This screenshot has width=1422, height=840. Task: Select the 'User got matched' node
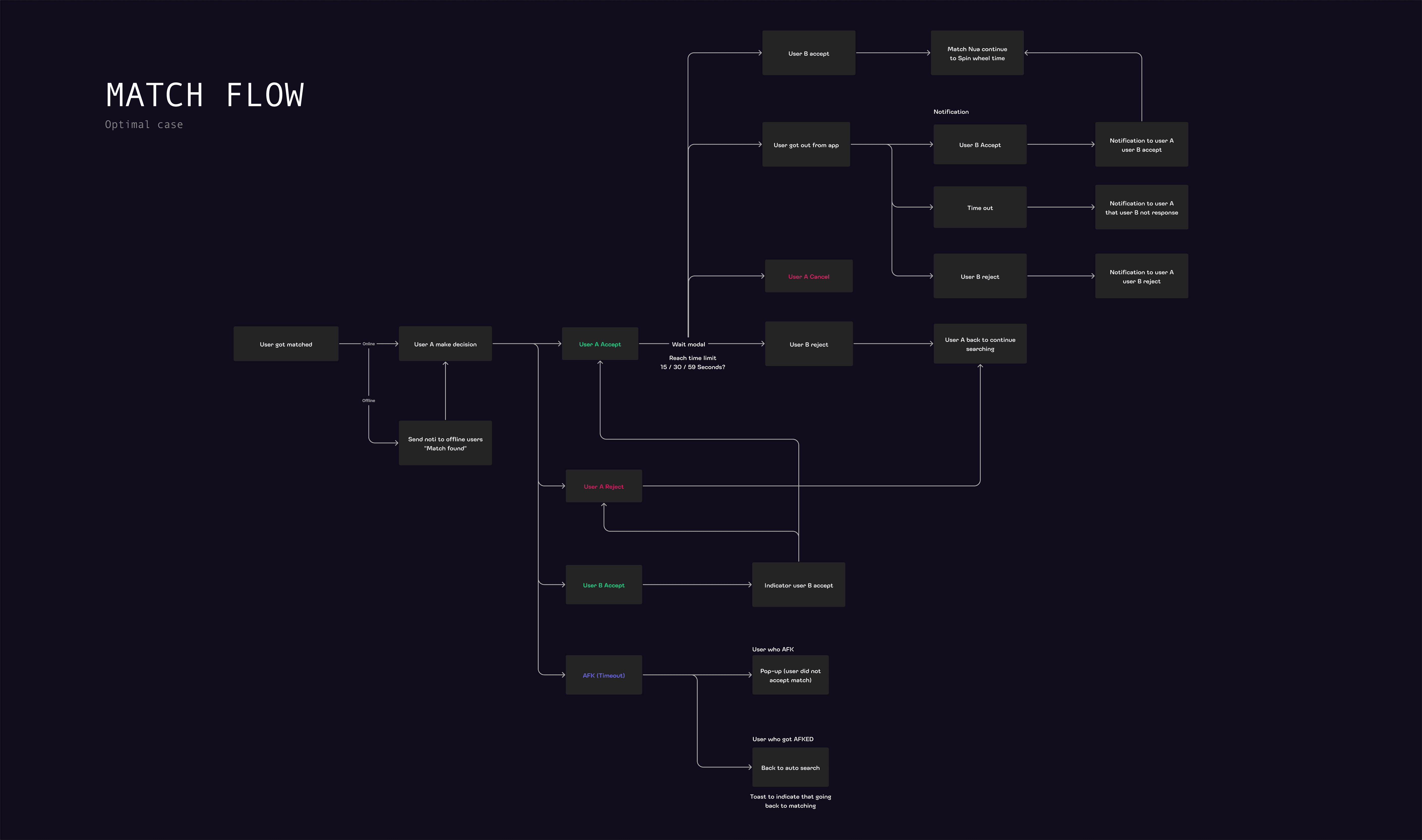pos(286,344)
